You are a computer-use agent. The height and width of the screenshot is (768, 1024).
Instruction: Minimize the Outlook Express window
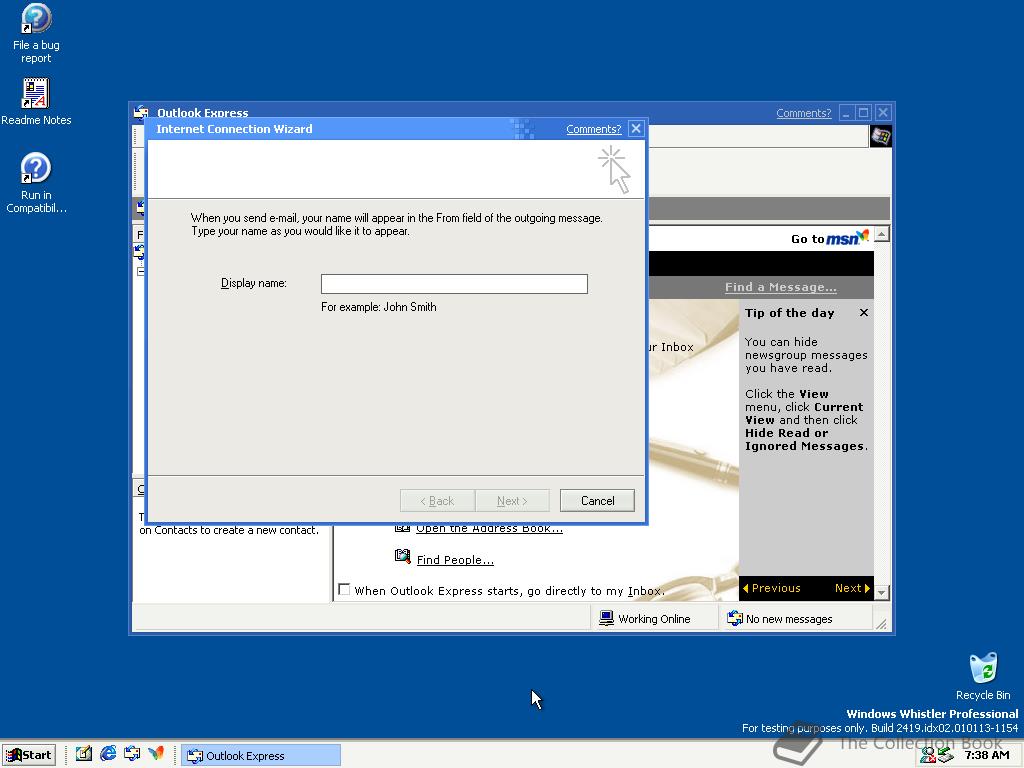pyautogui.click(x=846, y=113)
